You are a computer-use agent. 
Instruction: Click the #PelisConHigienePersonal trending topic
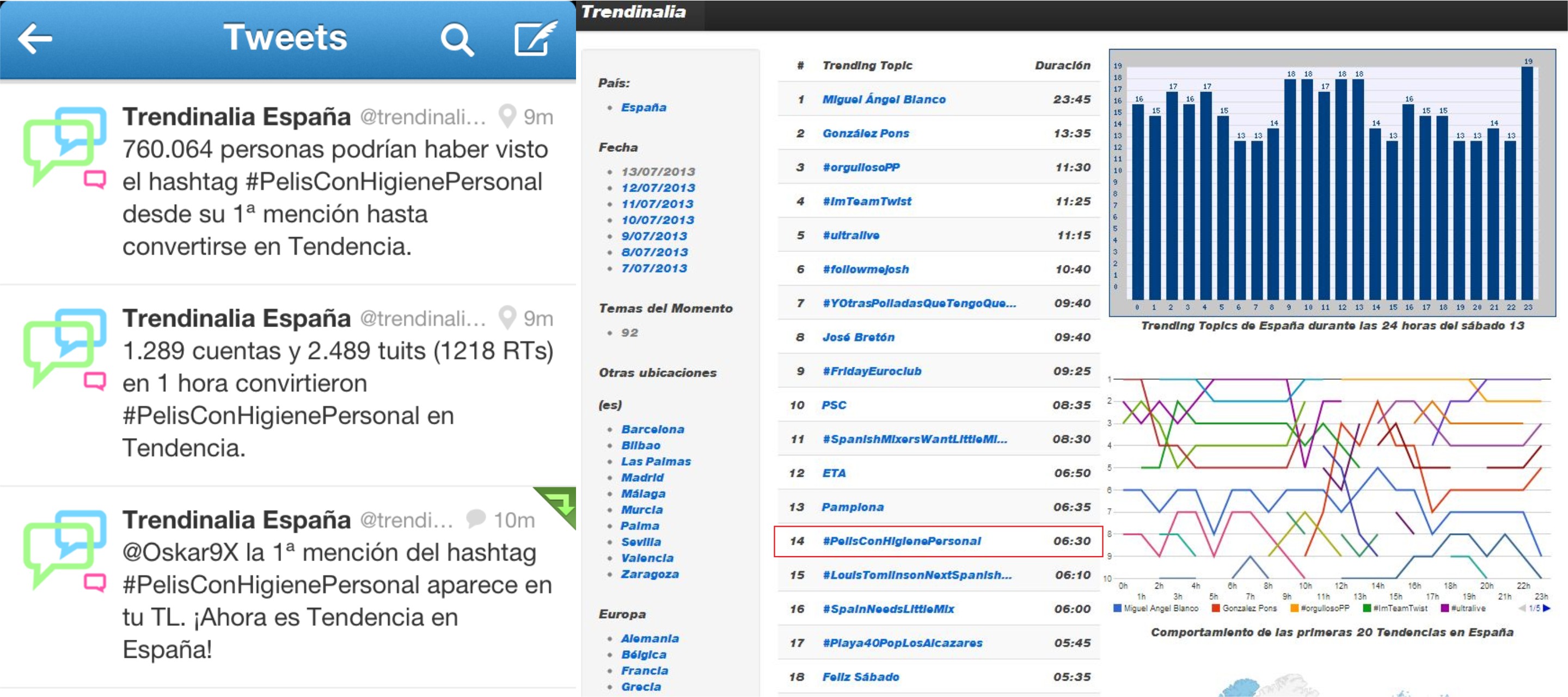coord(901,541)
